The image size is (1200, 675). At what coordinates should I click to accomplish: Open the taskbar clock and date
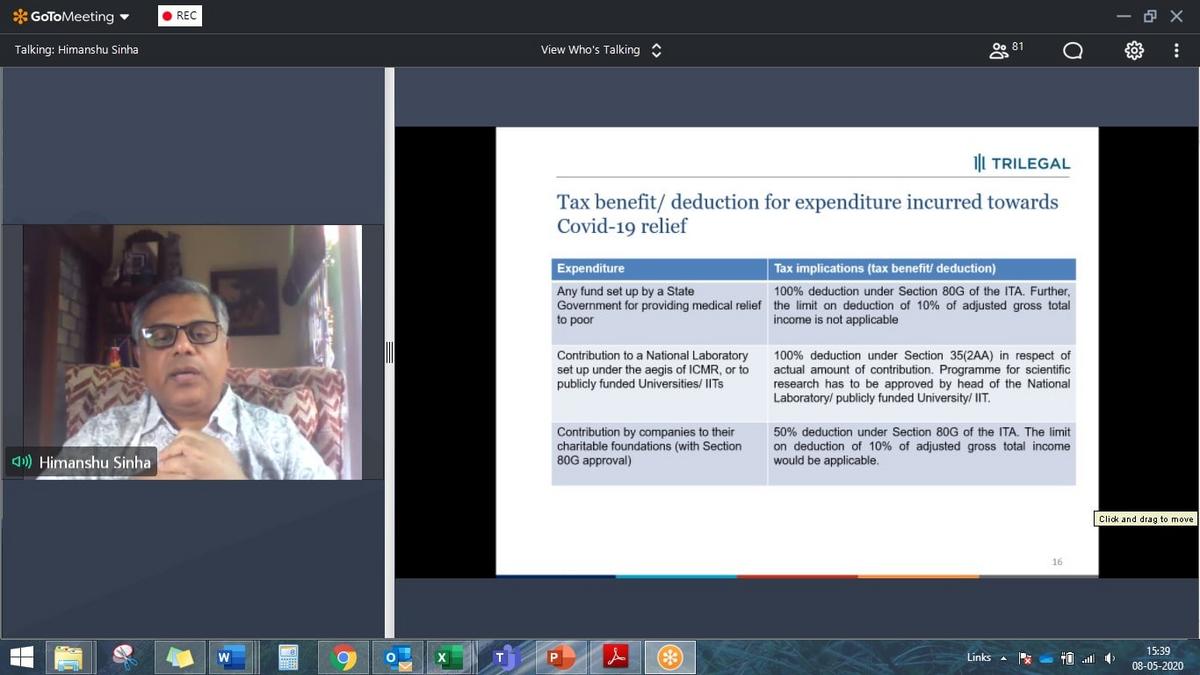point(1158,657)
